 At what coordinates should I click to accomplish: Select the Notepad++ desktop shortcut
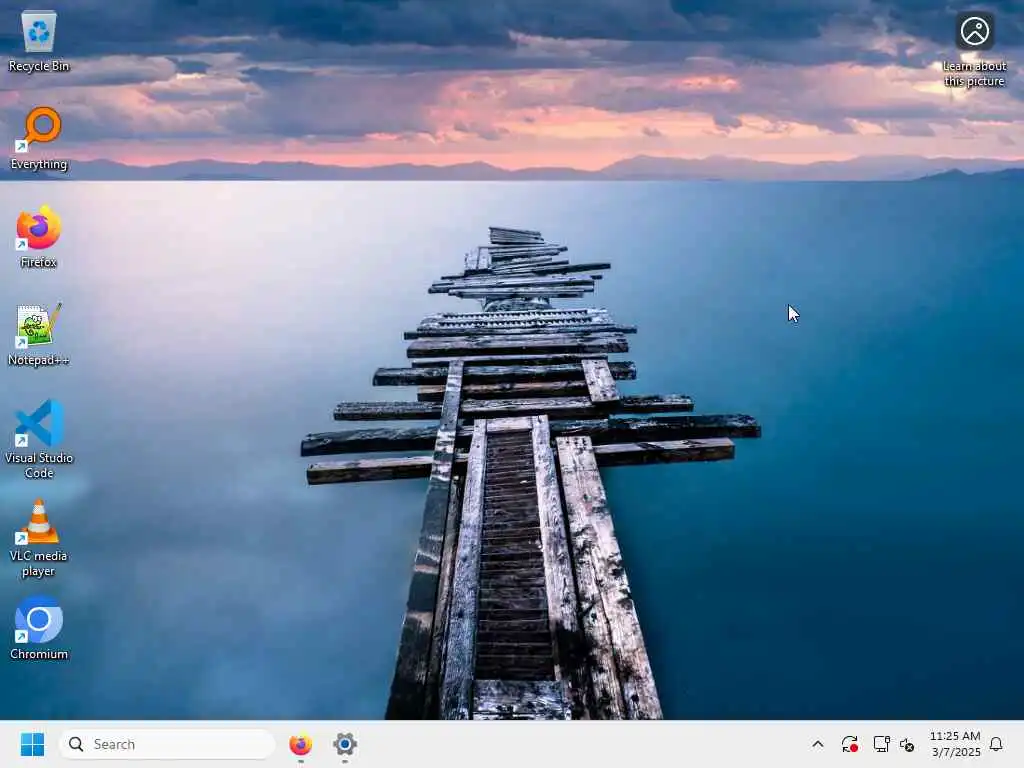pyautogui.click(x=39, y=334)
